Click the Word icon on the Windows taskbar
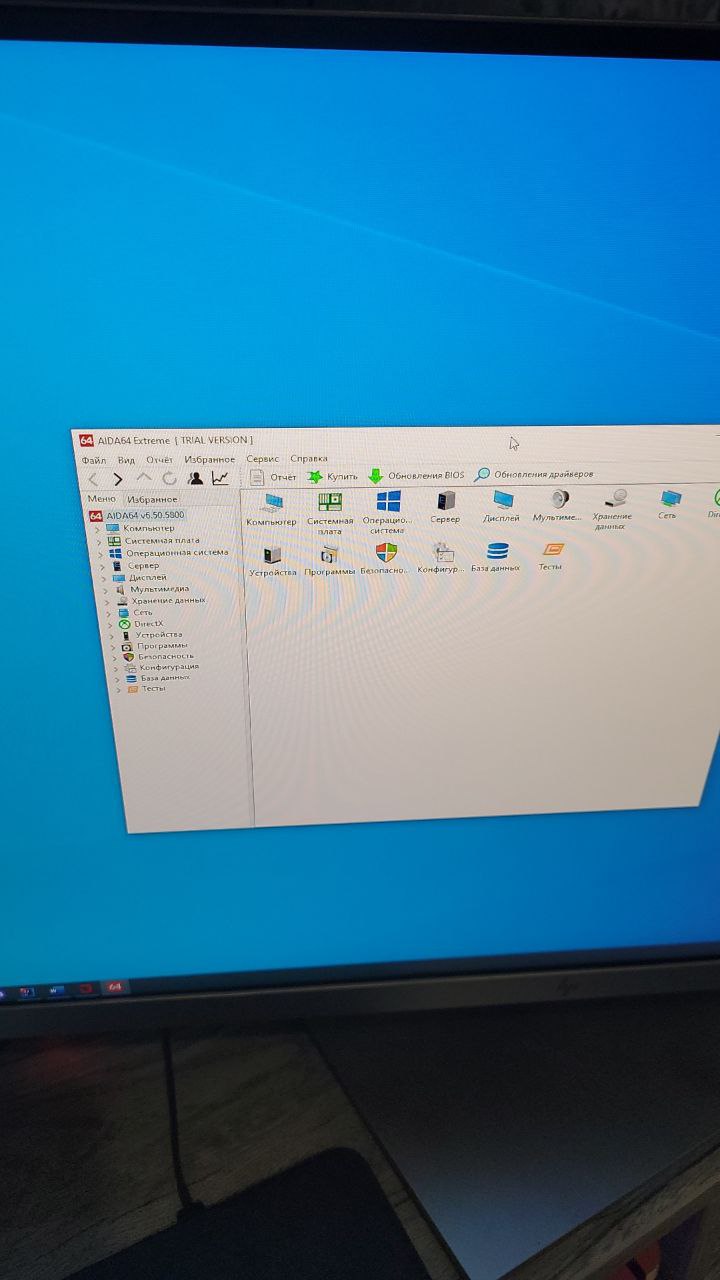The height and width of the screenshot is (1280, 720). [x=57, y=990]
